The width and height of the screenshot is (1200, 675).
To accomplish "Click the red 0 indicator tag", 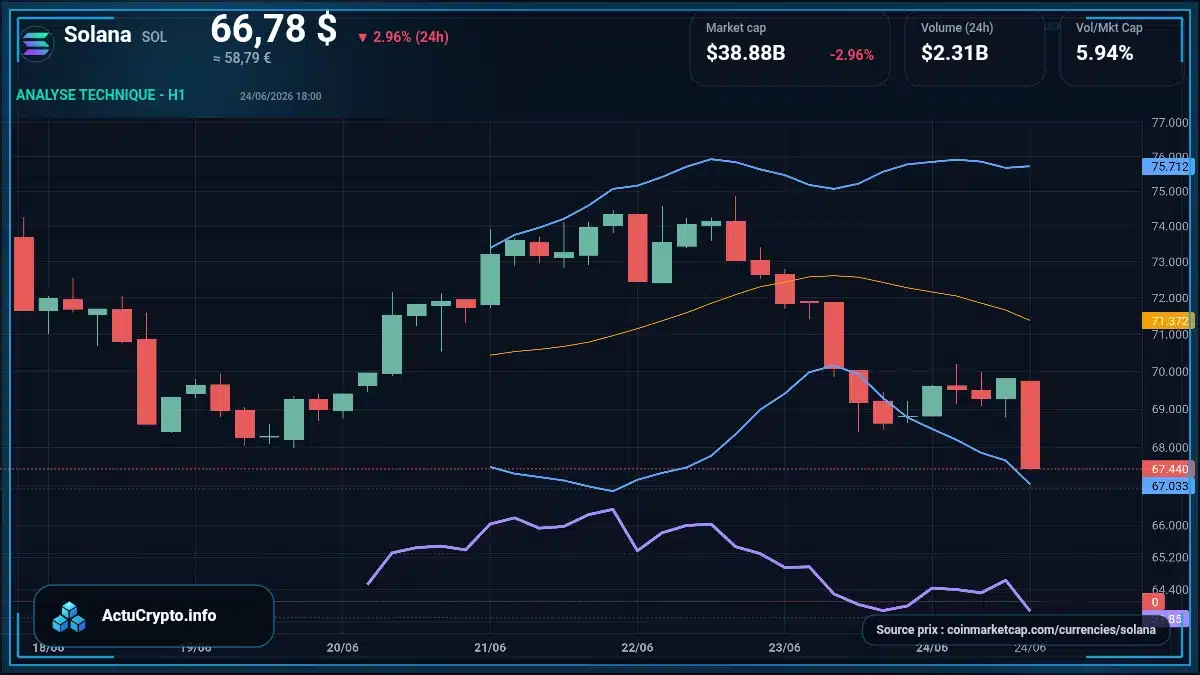I will [1154, 602].
